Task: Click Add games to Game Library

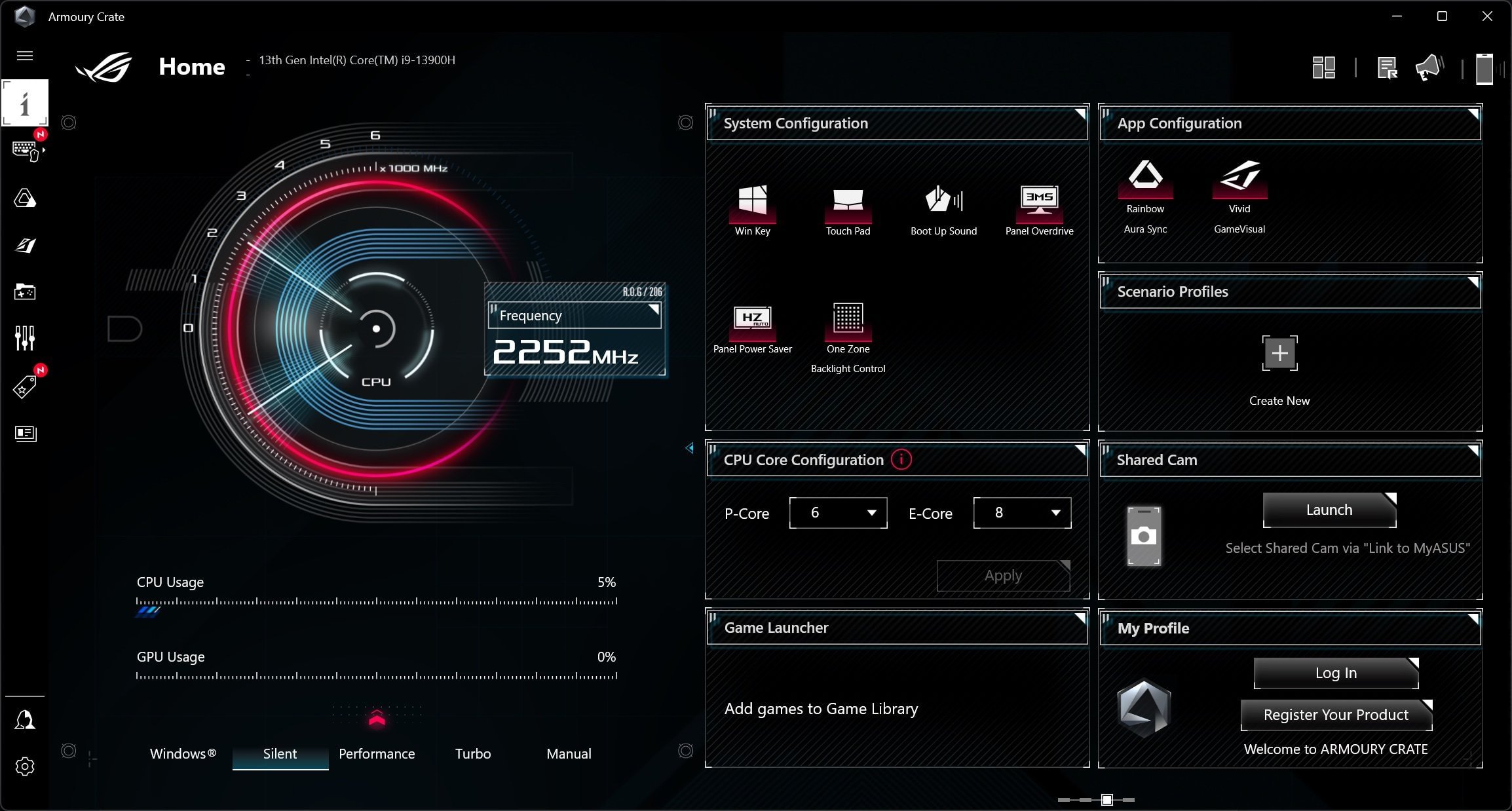Action: (821, 708)
